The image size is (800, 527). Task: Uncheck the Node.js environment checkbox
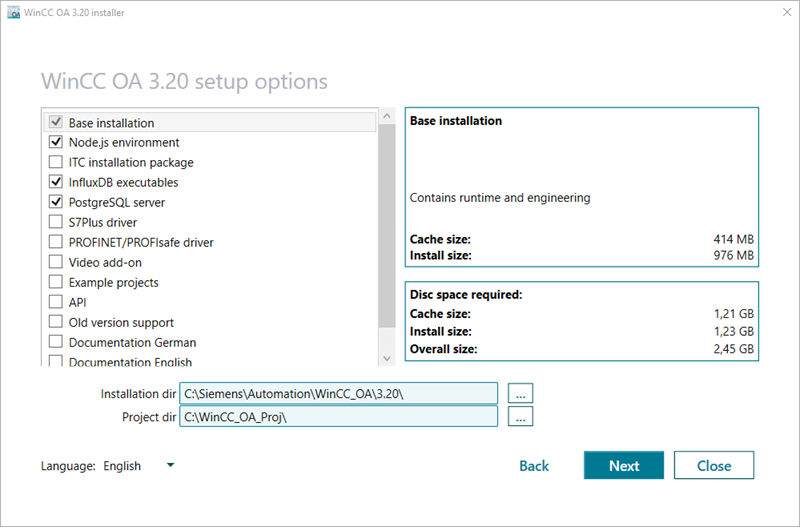pos(56,143)
